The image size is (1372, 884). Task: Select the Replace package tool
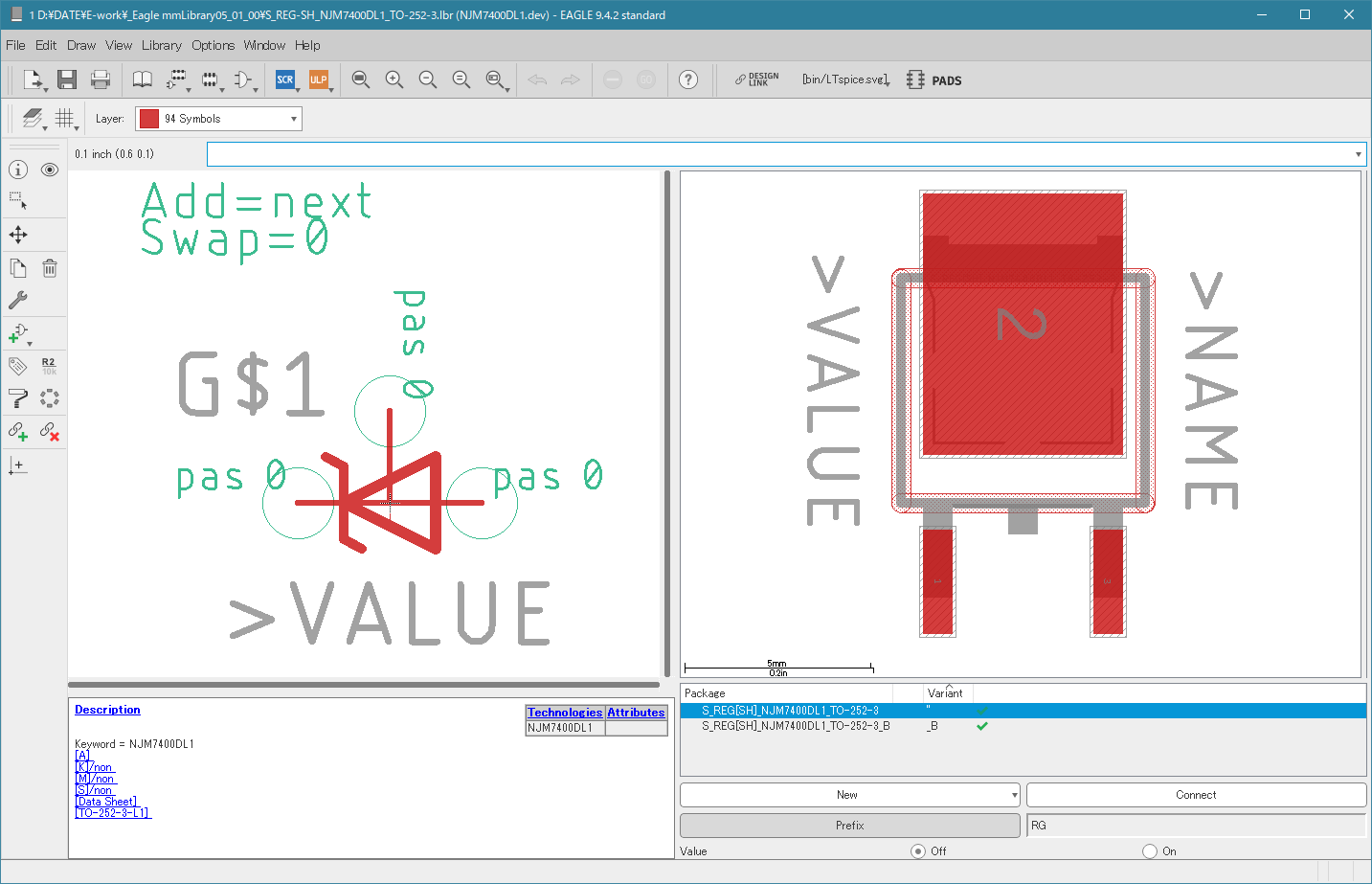[50, 398]
